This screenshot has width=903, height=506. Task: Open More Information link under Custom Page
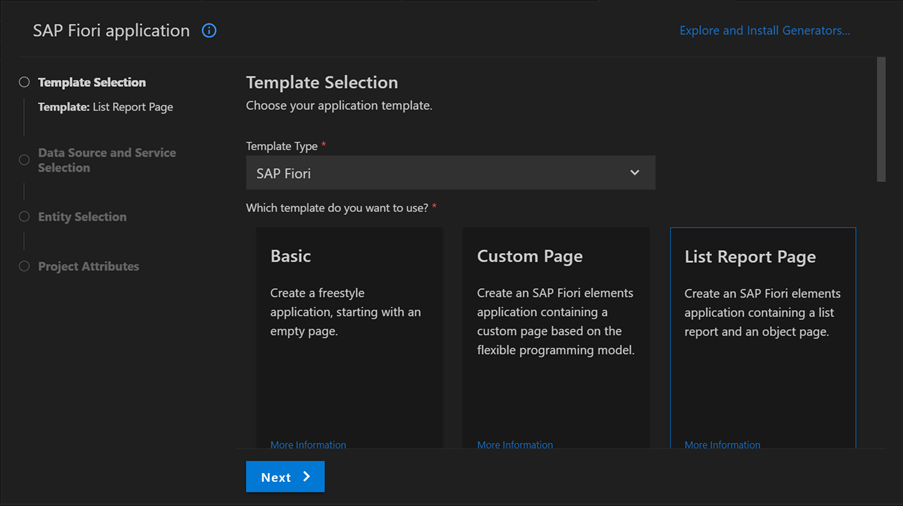515,444
